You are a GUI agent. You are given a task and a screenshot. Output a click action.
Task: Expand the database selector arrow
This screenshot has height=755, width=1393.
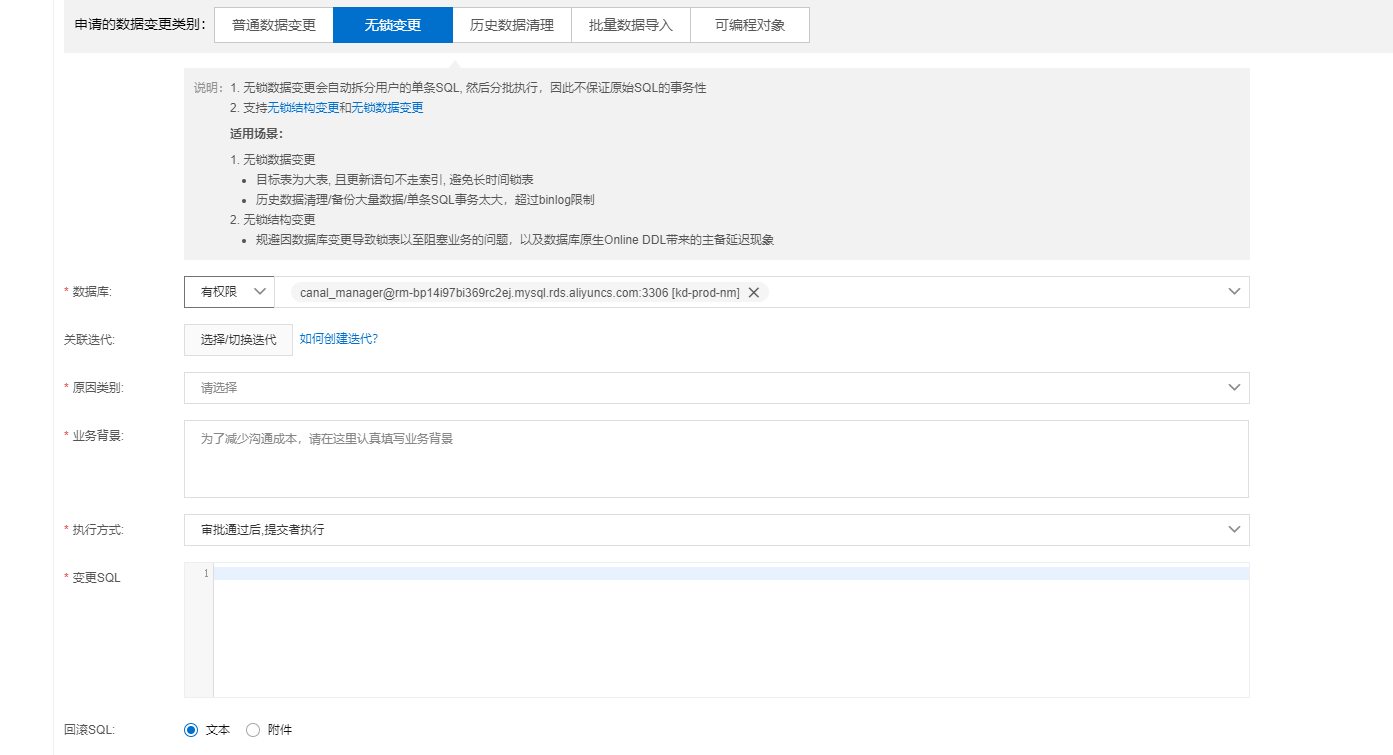(1234, 292)
